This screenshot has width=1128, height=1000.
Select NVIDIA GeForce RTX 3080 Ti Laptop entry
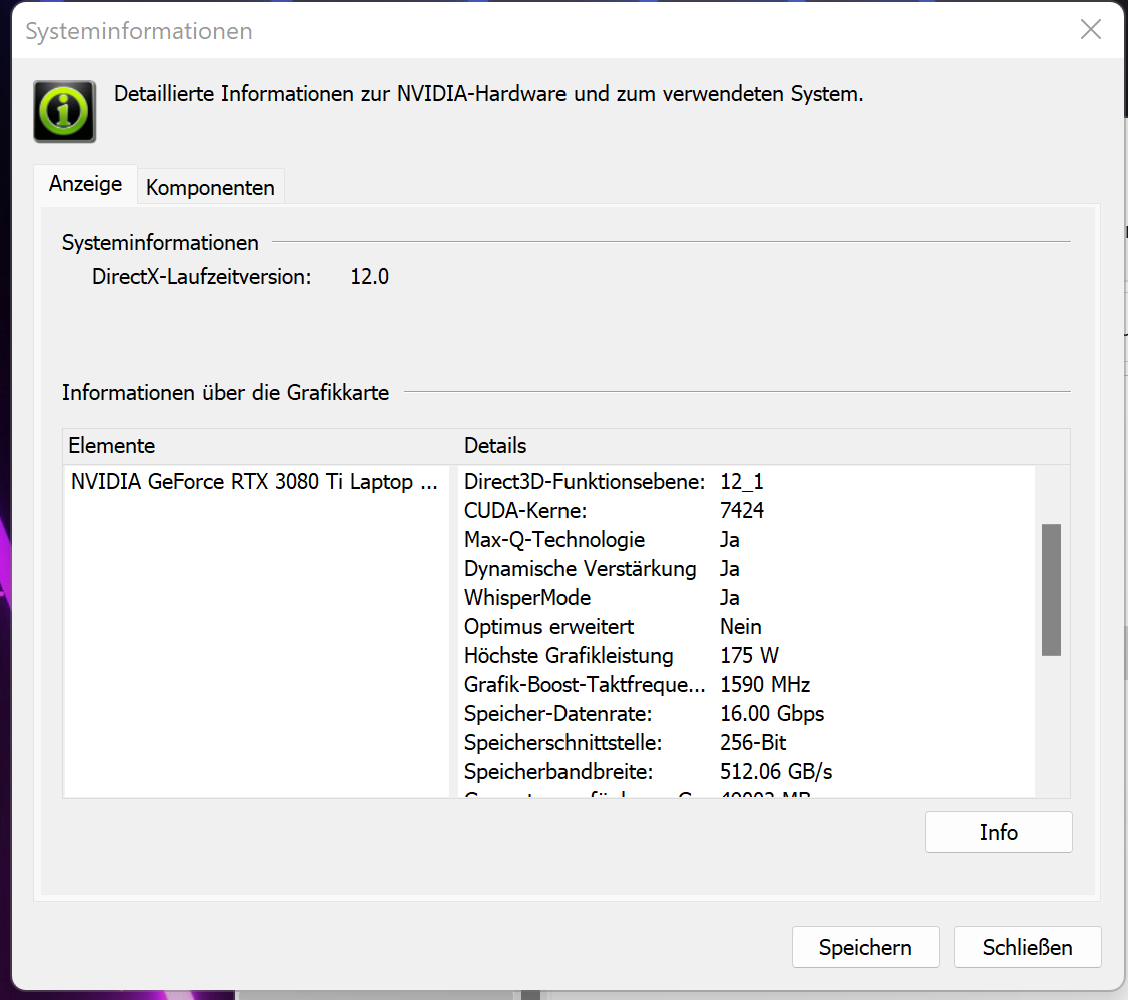(x=254, y=482)
